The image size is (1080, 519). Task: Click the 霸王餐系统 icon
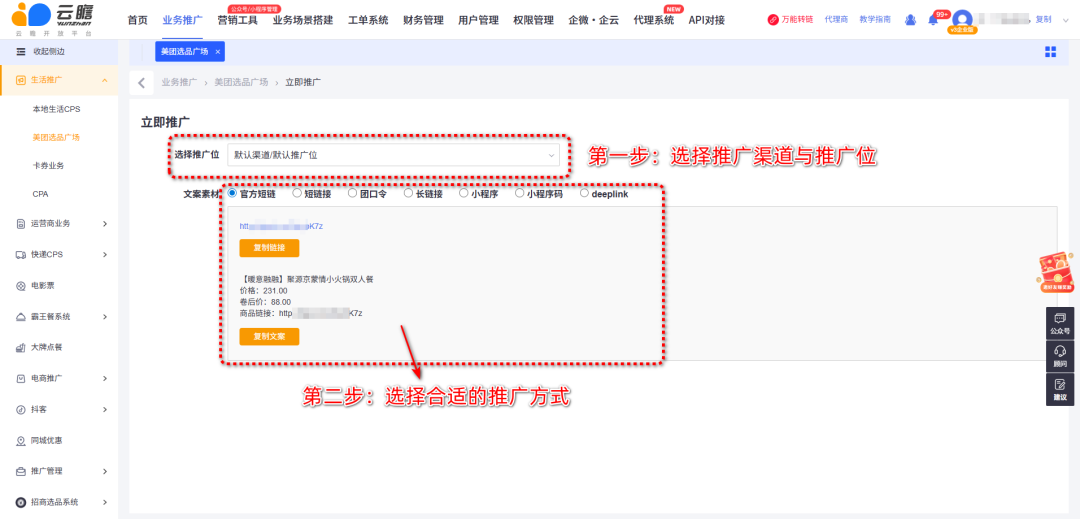pos(21,317)
